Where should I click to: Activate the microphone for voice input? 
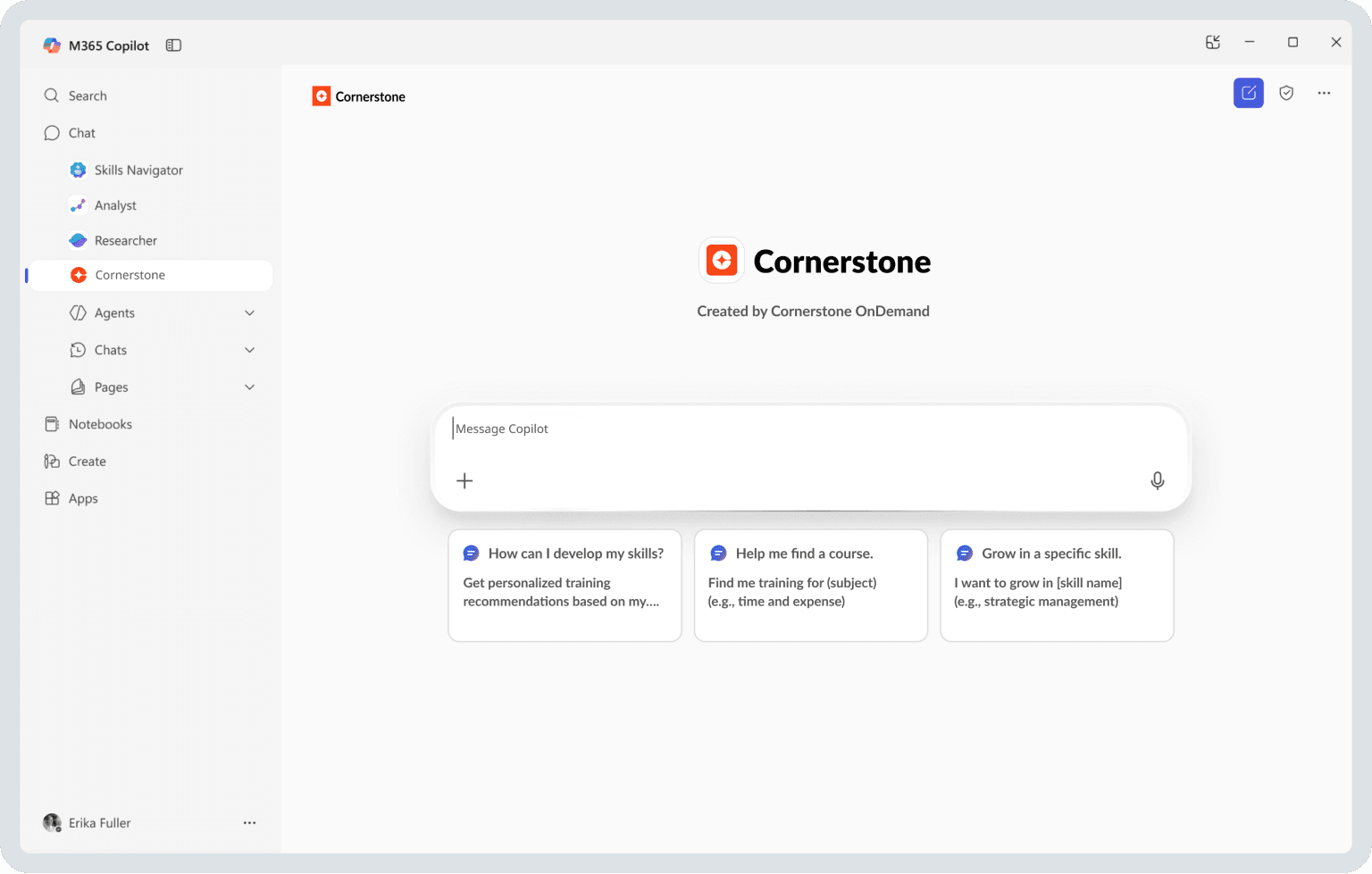pyautogui.click(x=1157, y=480)
